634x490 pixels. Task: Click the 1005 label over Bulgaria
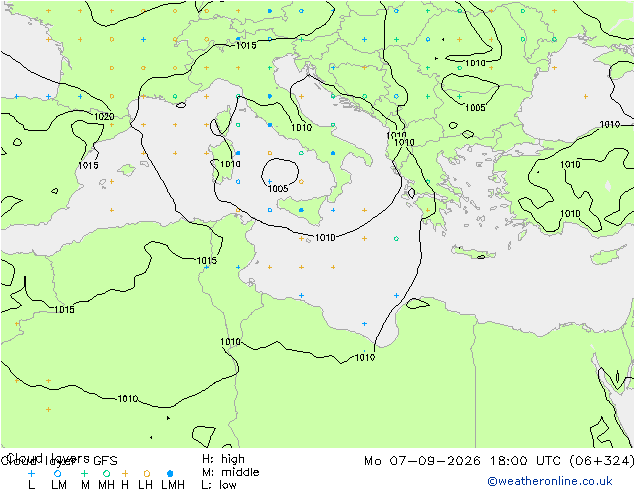475,108
